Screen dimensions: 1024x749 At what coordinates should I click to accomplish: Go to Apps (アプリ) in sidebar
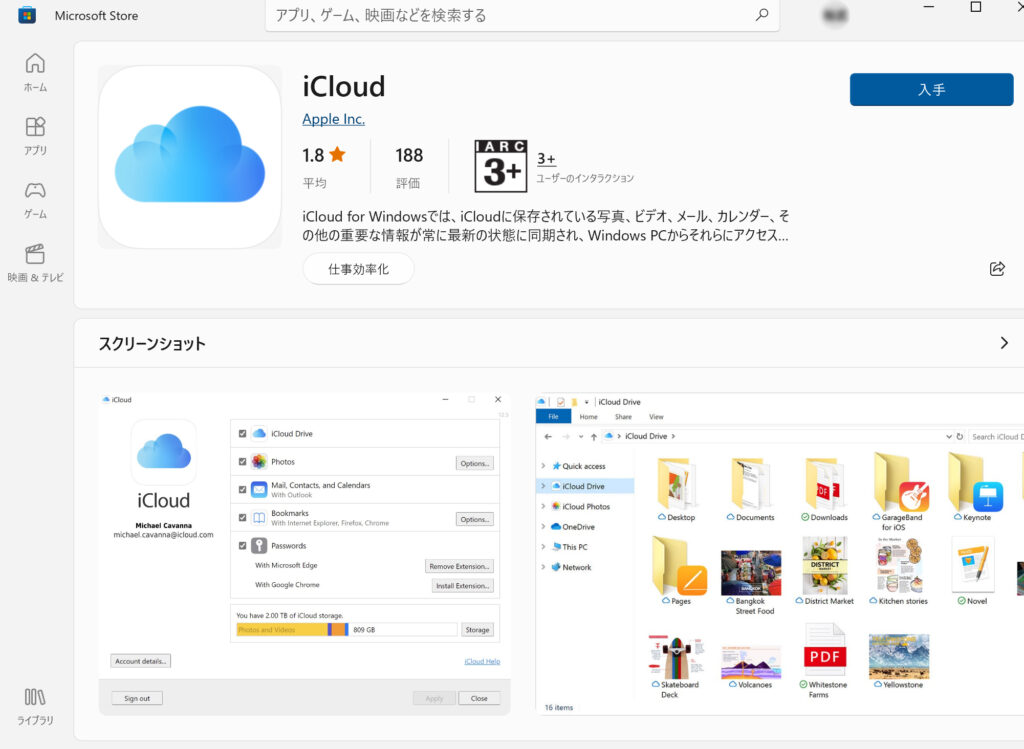[x=35, y=136]
